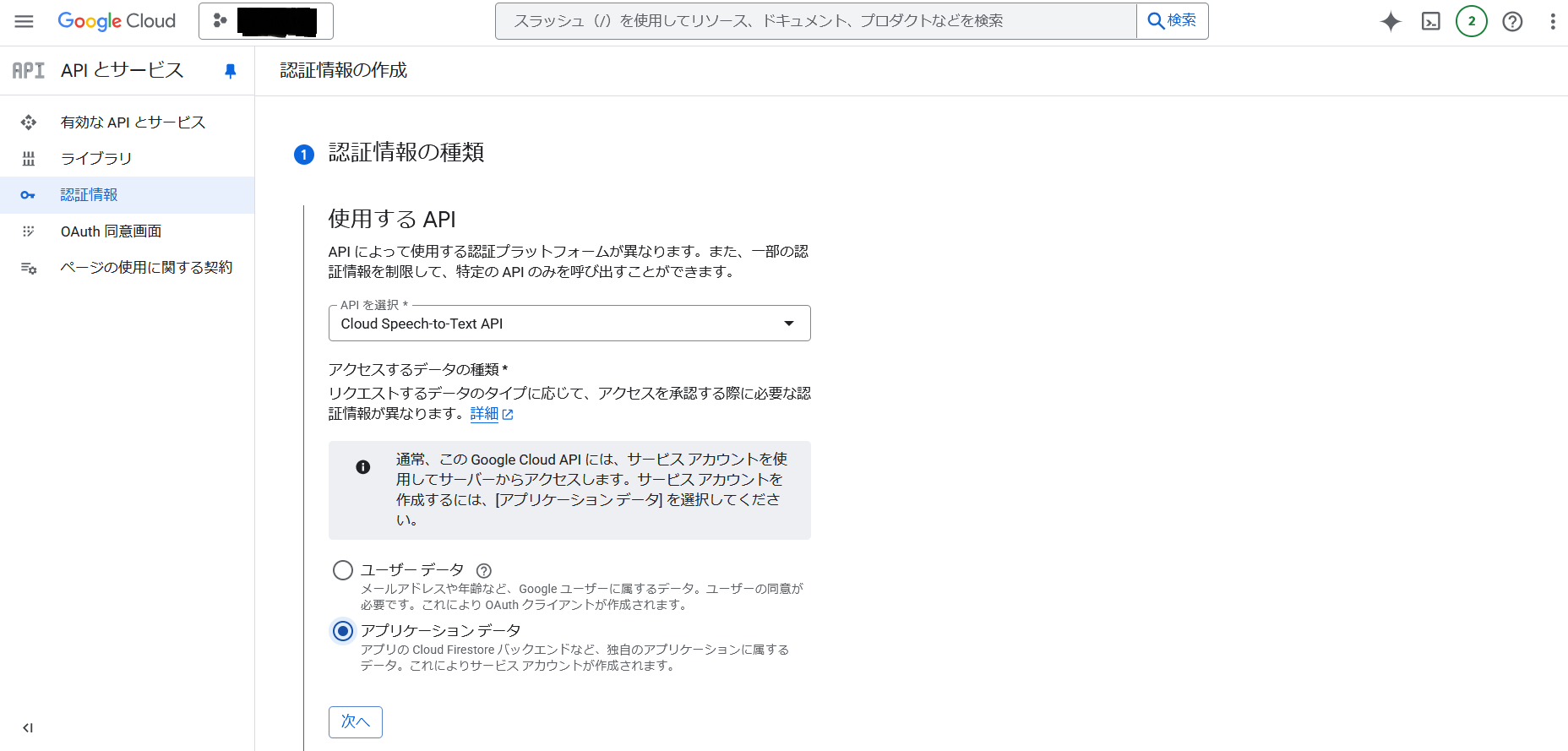Open OAuth 同意画面 page

coord(111,231)
